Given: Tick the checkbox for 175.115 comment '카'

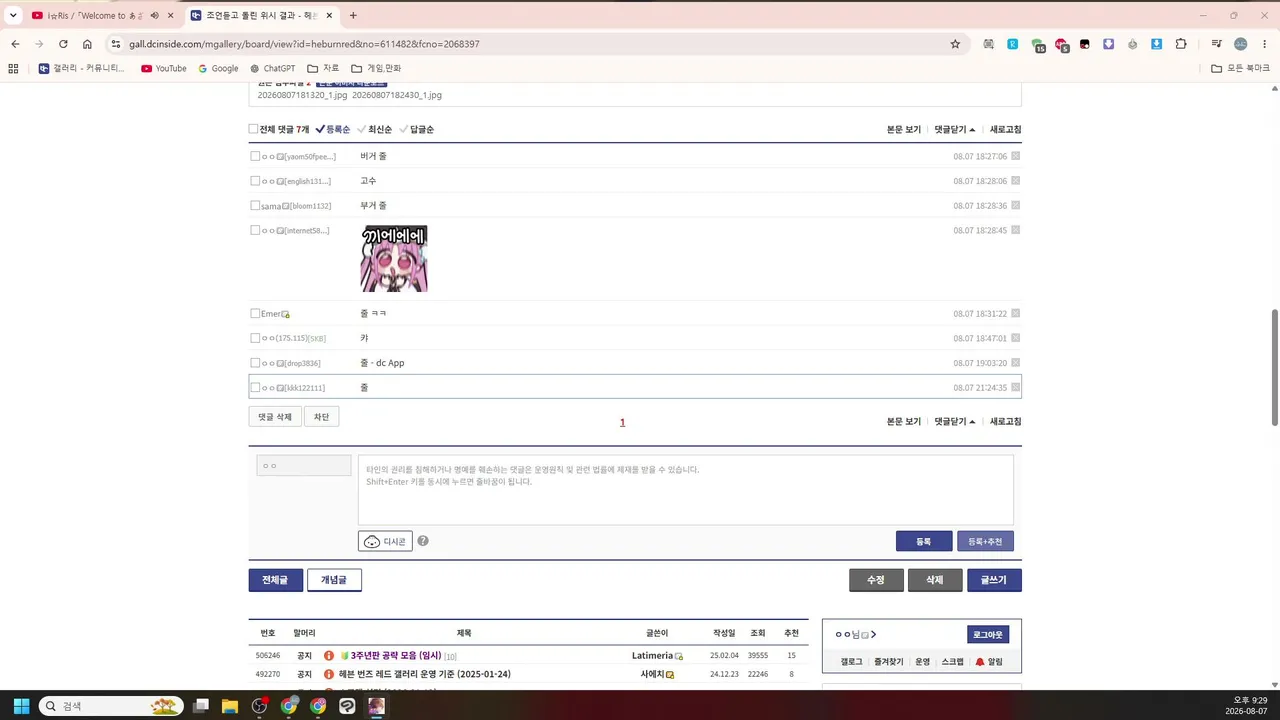Looking at the screenshot, I should pyautogui.click(x=255, y=338).
